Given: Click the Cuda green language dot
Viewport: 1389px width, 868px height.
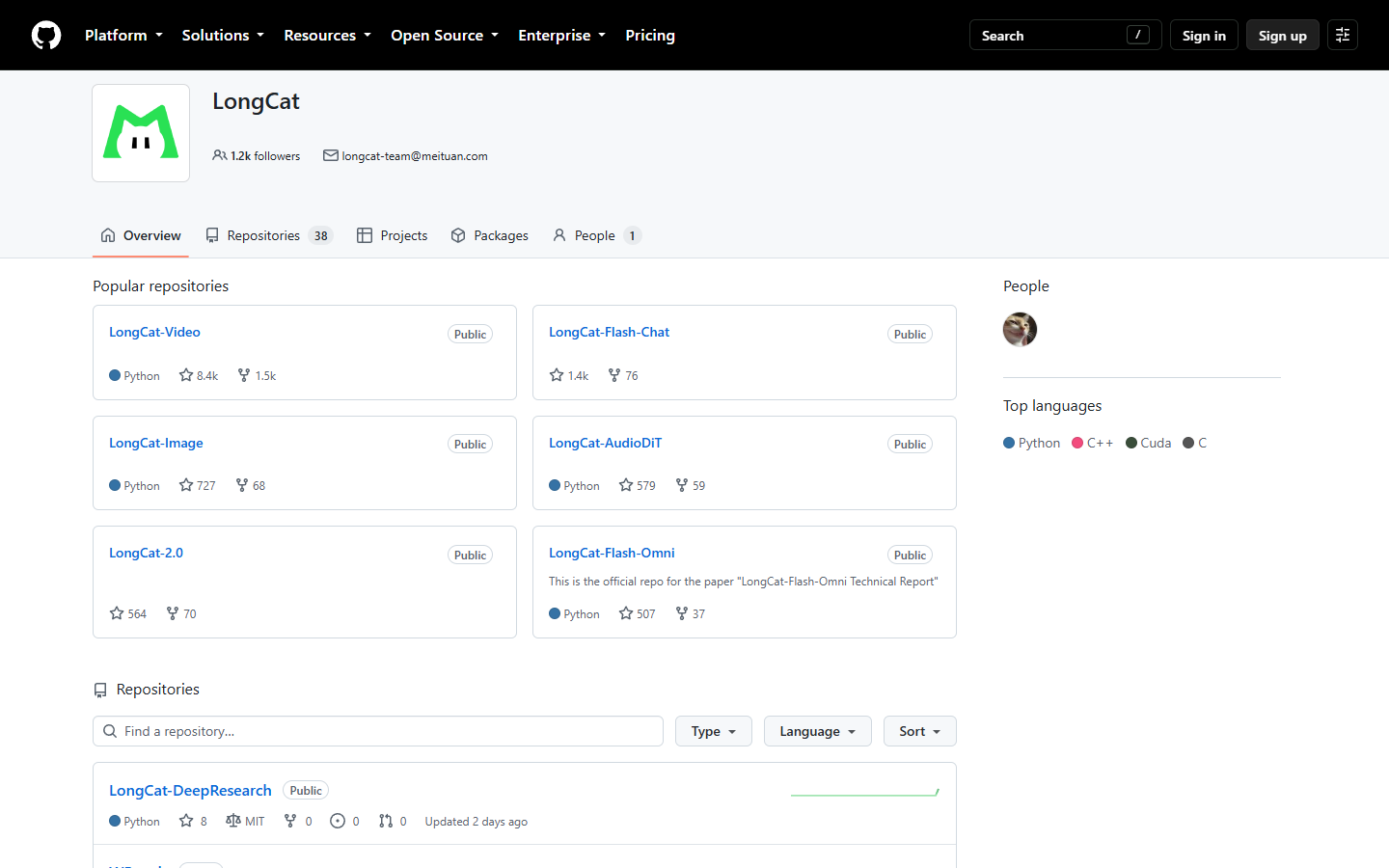Looking at the screenshot, I should point(1131,443).
